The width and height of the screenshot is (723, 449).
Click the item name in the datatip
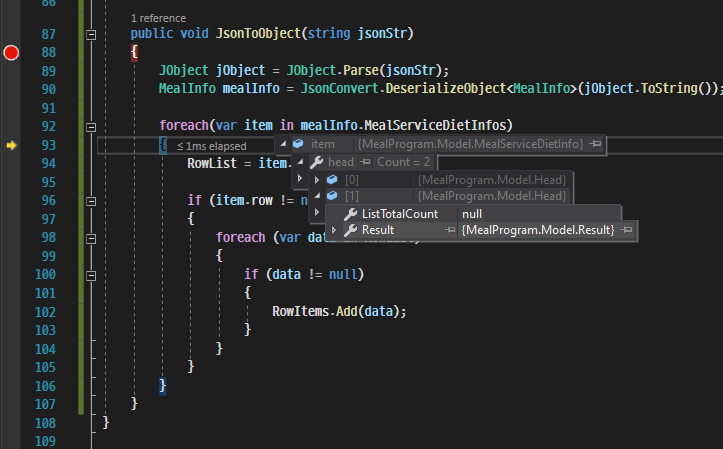(322, 144)
